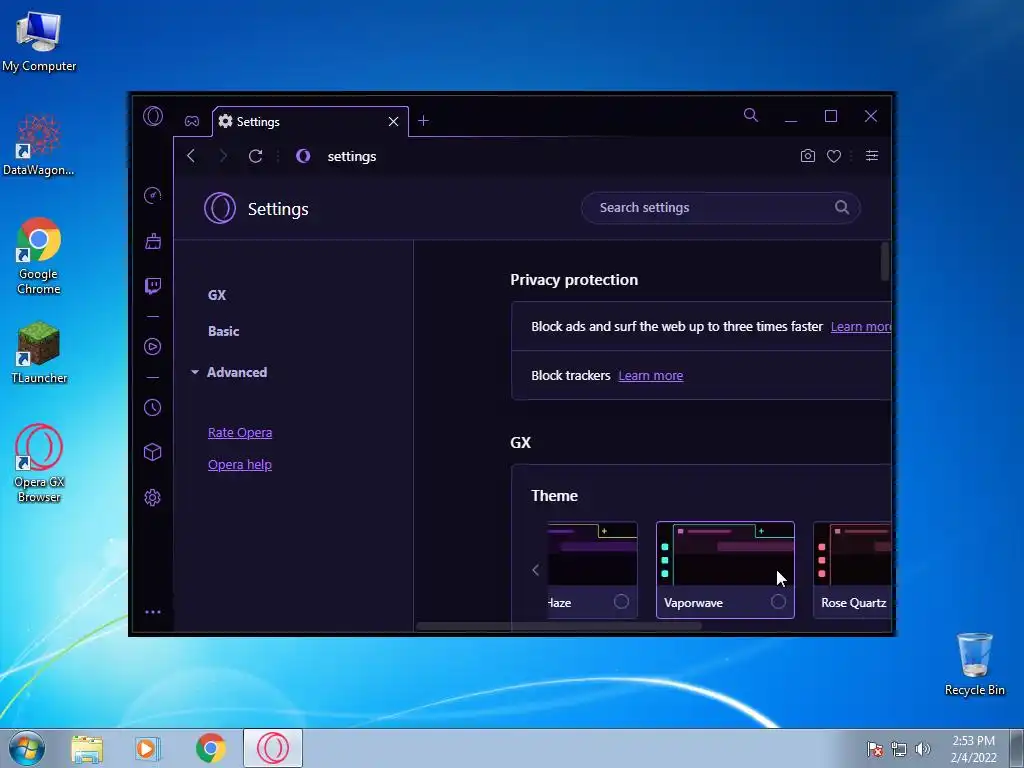Open Twitch in the sidebar

(153, 286)
